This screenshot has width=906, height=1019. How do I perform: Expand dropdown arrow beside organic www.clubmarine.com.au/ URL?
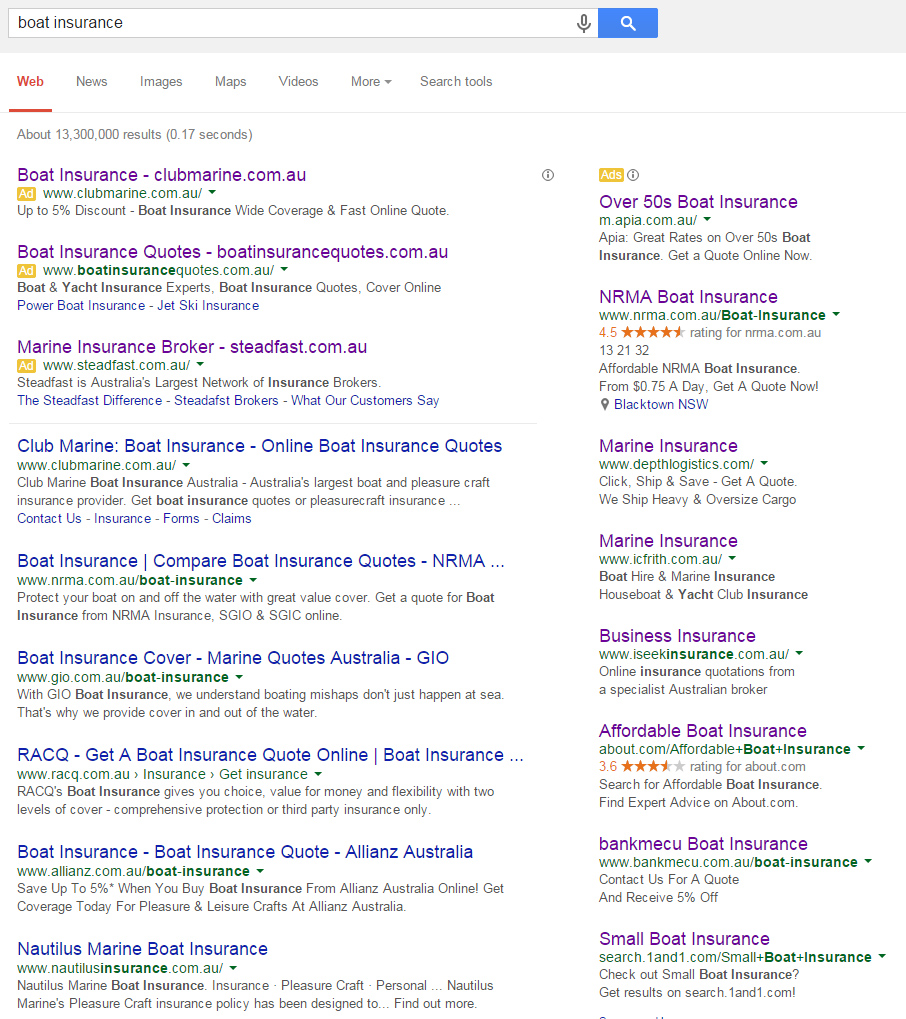pos(187,465)
